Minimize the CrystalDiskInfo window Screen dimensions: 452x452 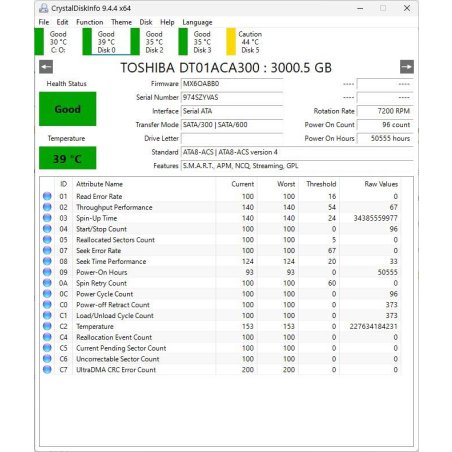click(360, 8)
